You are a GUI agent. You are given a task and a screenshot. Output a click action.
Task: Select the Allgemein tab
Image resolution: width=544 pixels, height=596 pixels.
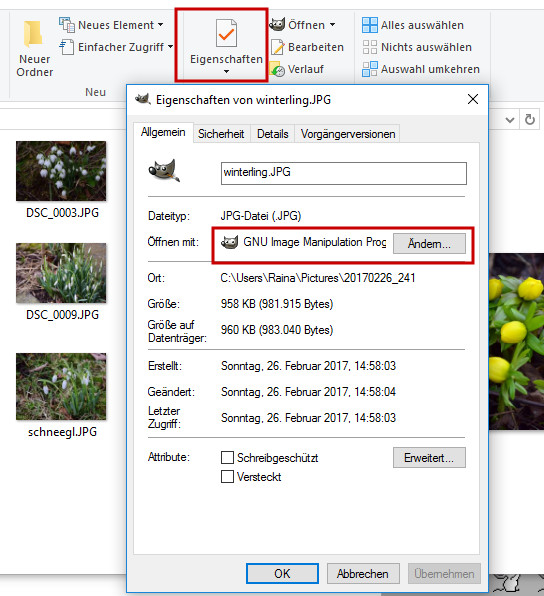[x=163, y=132]
